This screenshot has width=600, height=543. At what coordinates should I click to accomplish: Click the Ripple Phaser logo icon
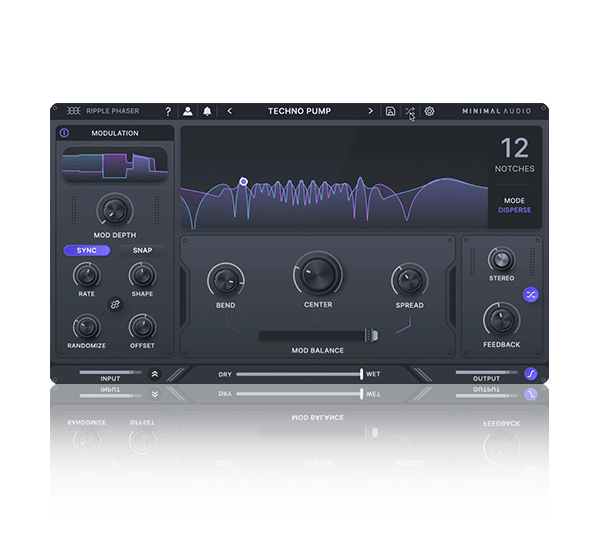pyautogui.click(x=74, y=111)
